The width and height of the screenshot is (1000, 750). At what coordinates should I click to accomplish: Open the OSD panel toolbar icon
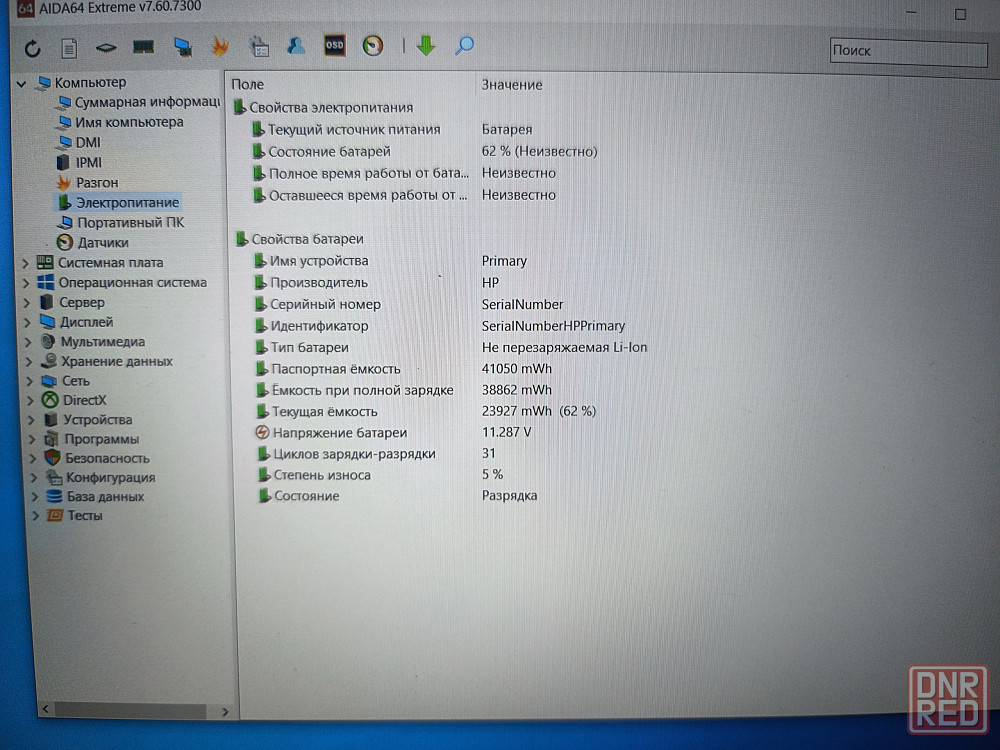coord(335,45)
